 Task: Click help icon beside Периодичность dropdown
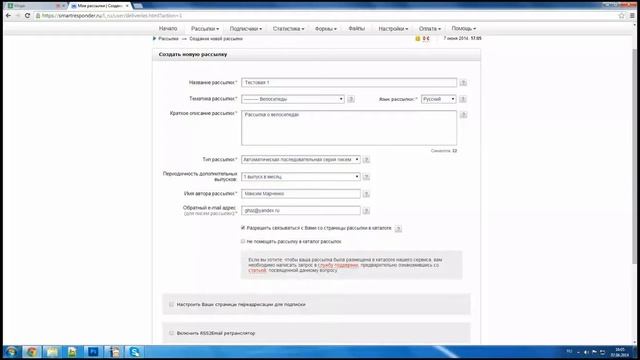tap(366, 177)
